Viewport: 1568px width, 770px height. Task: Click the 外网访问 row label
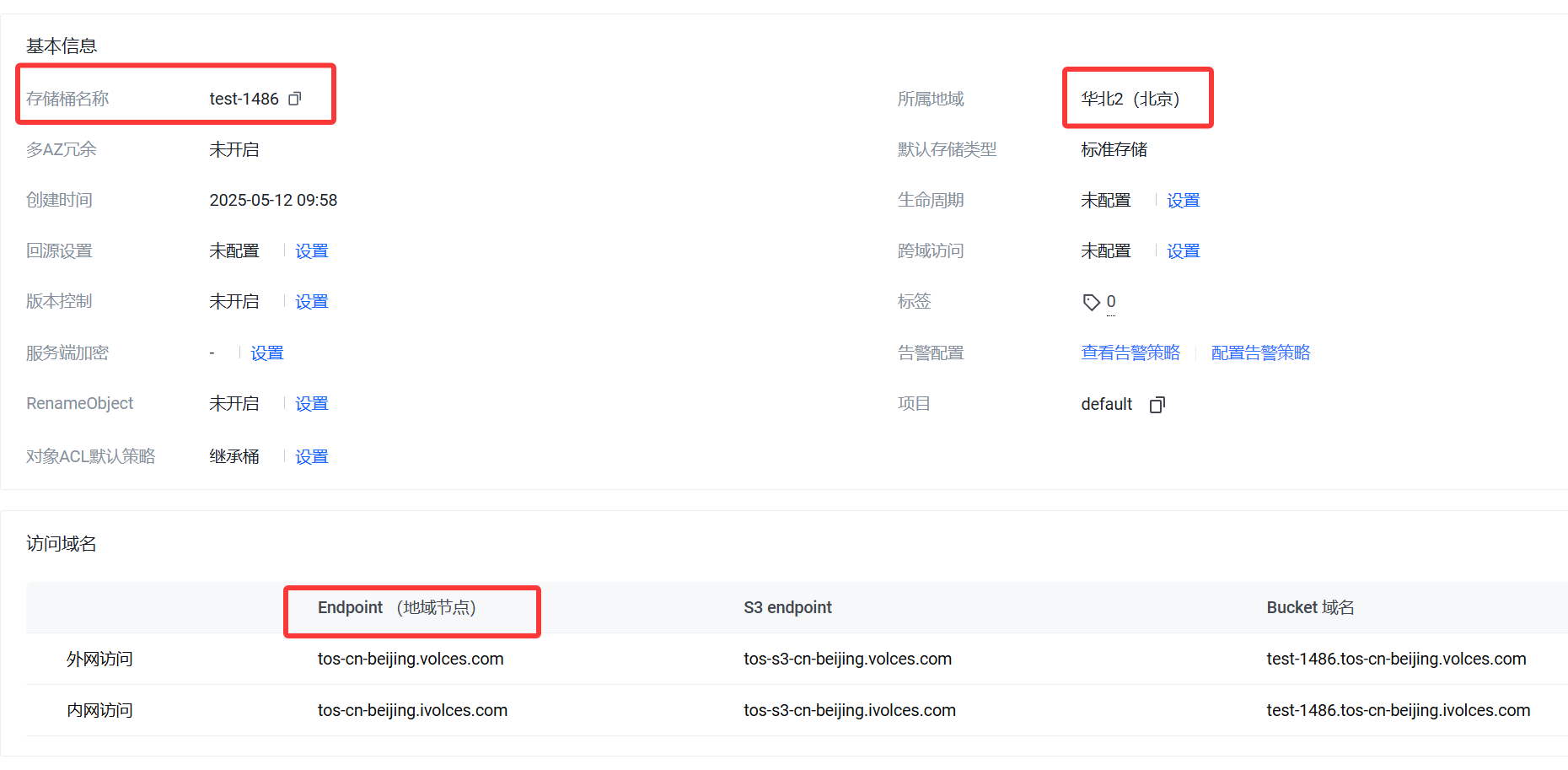point(99,660)
